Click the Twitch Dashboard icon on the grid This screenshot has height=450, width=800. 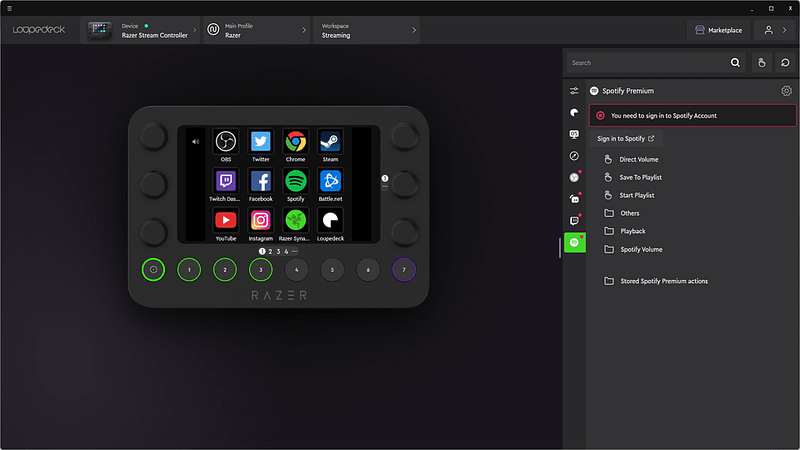226,181
